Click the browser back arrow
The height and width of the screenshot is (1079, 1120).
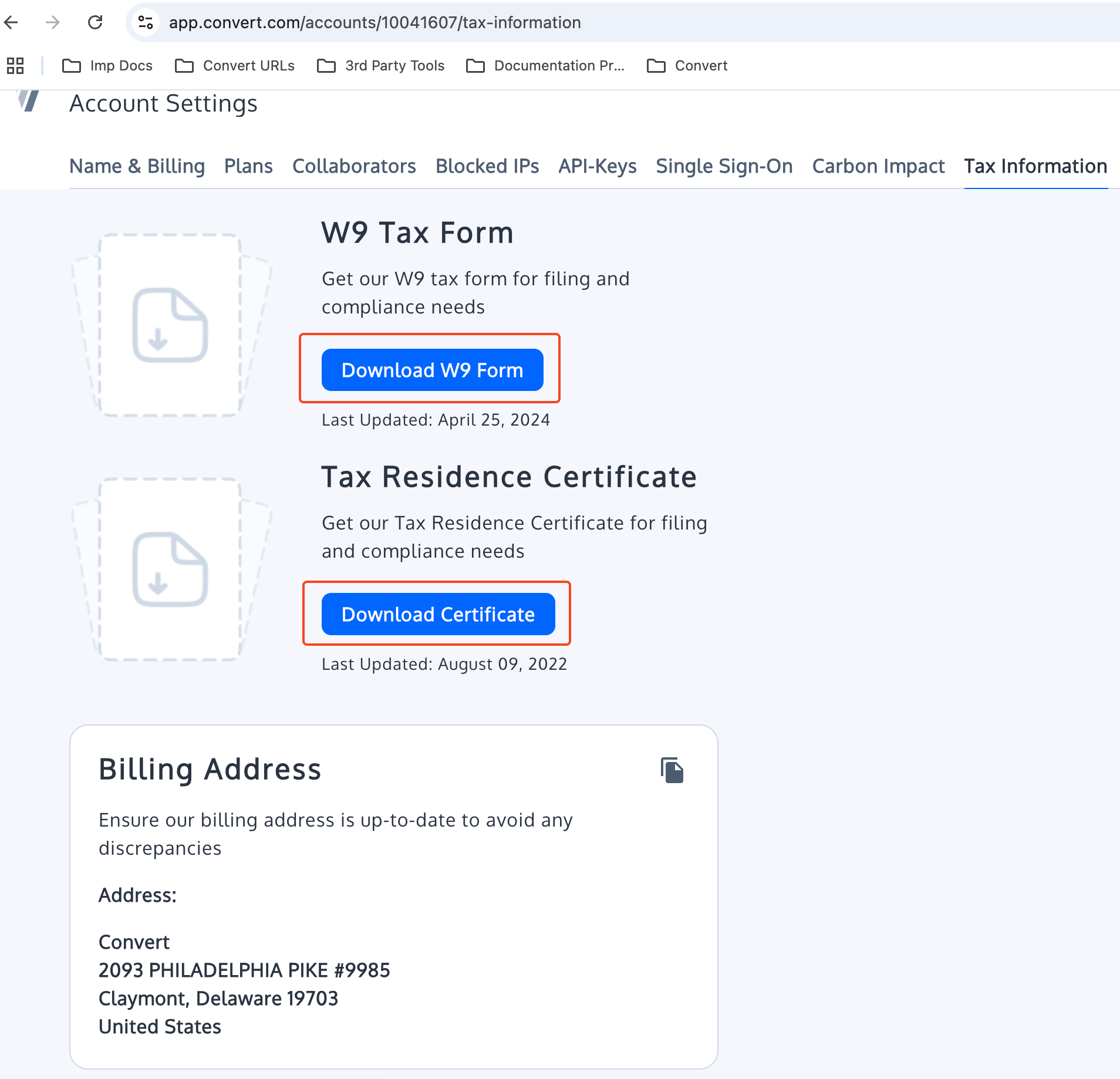pos(12,22)
